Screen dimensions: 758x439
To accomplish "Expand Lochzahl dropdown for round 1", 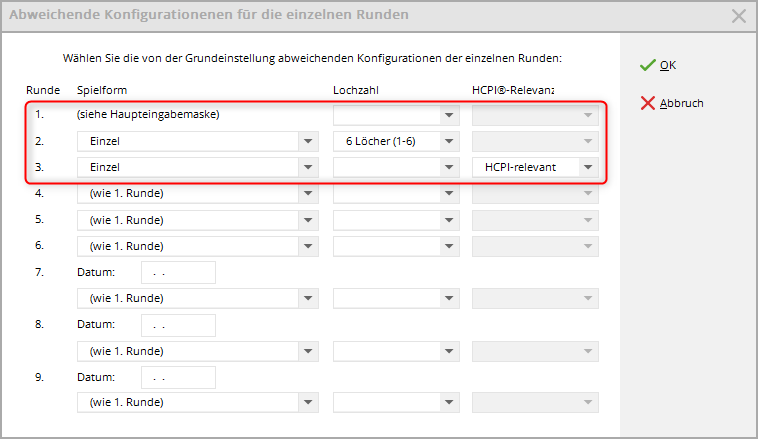I will coord(449,115).
